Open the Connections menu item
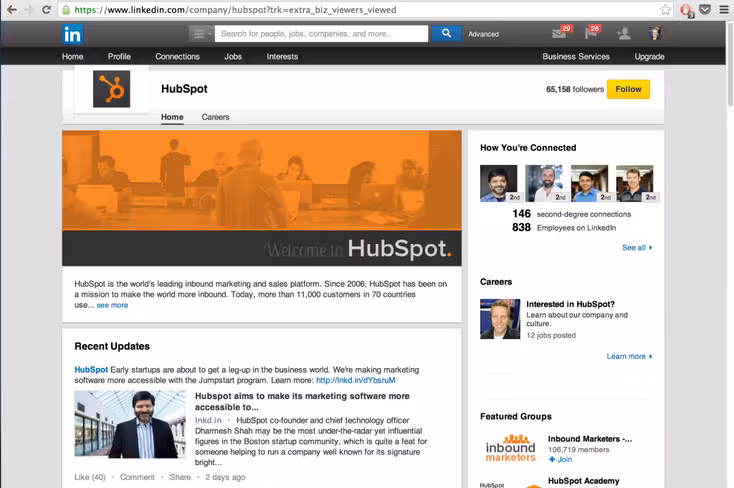 point(177,57)
